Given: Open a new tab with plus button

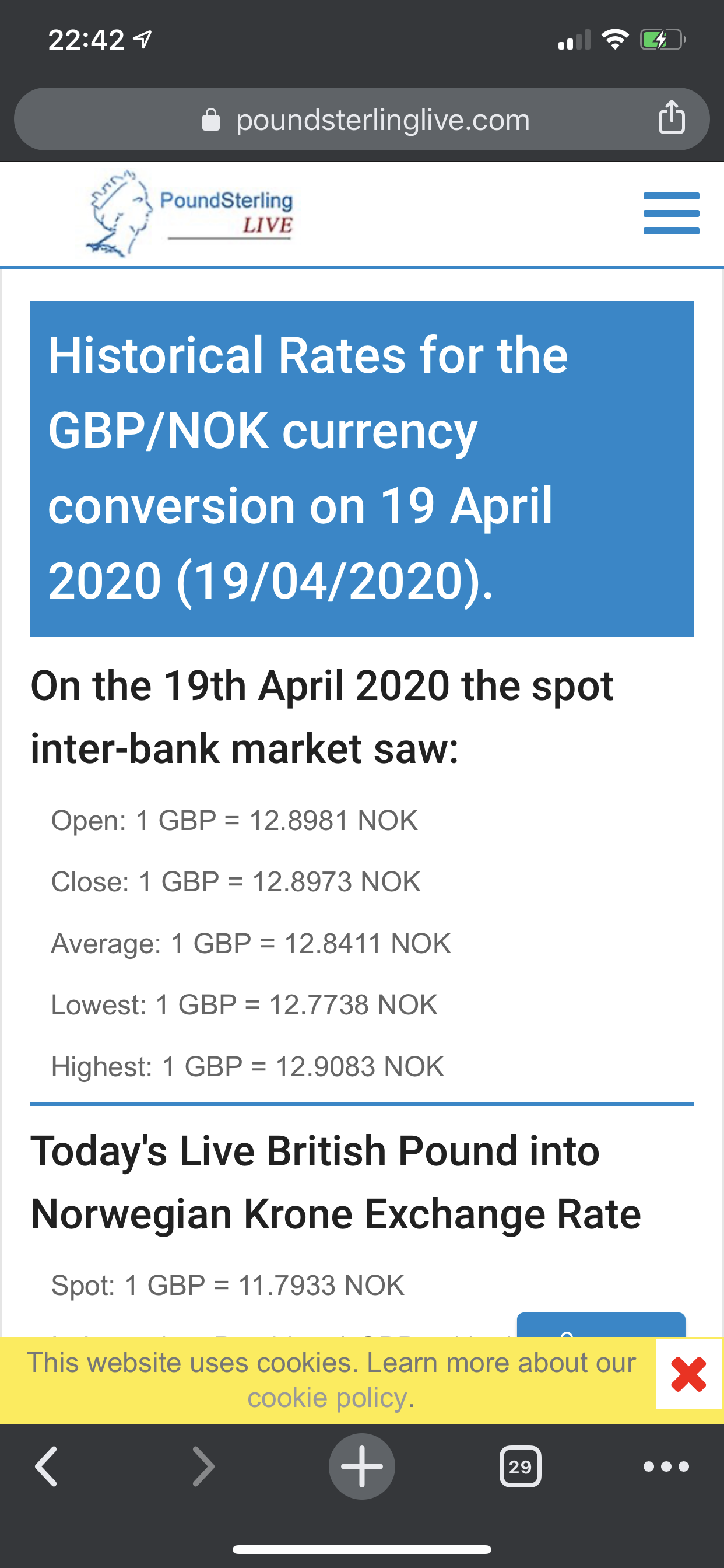Looking at the screenshot, I should tap(362, 1466).
